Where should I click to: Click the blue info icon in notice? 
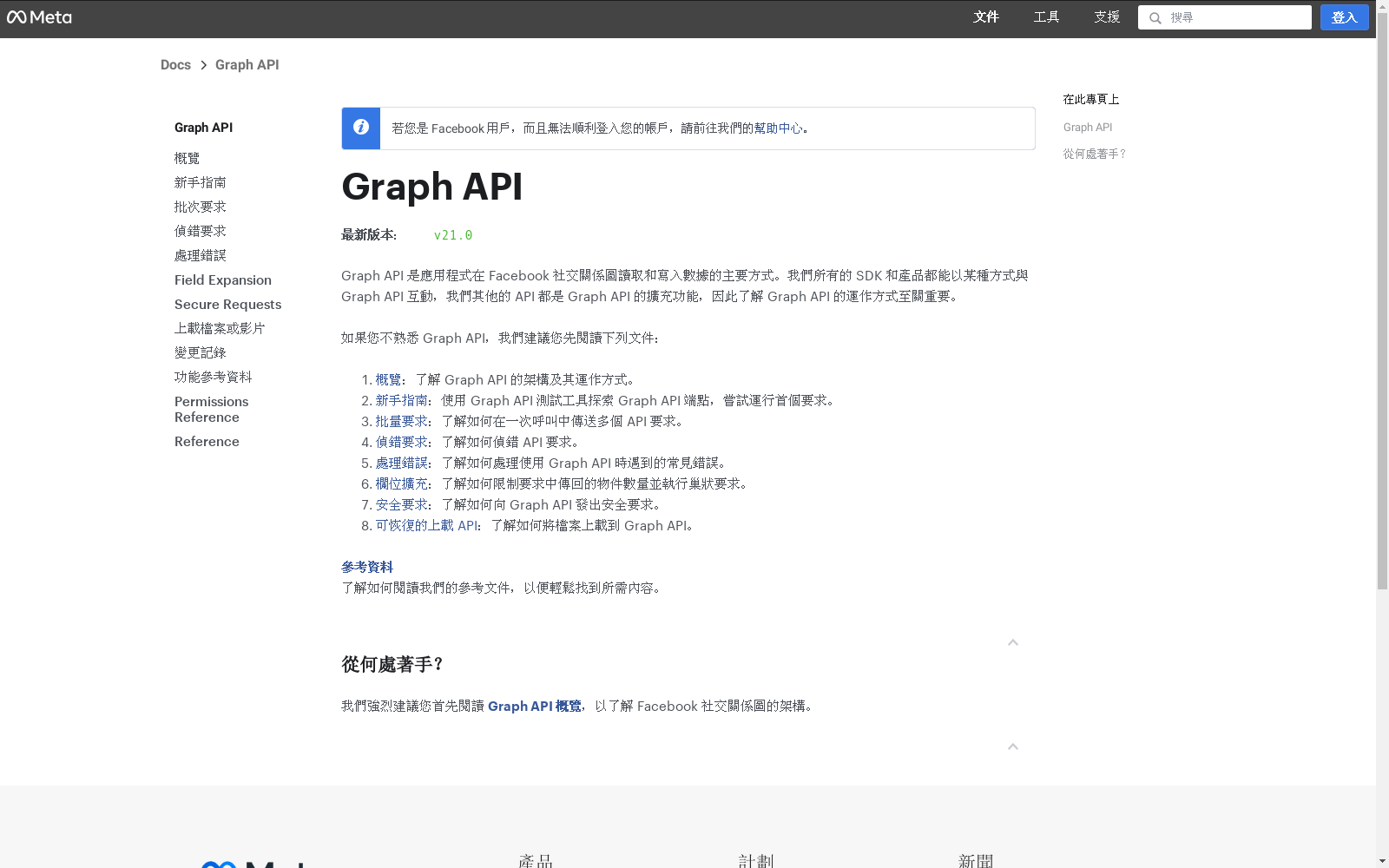[361, 128]
